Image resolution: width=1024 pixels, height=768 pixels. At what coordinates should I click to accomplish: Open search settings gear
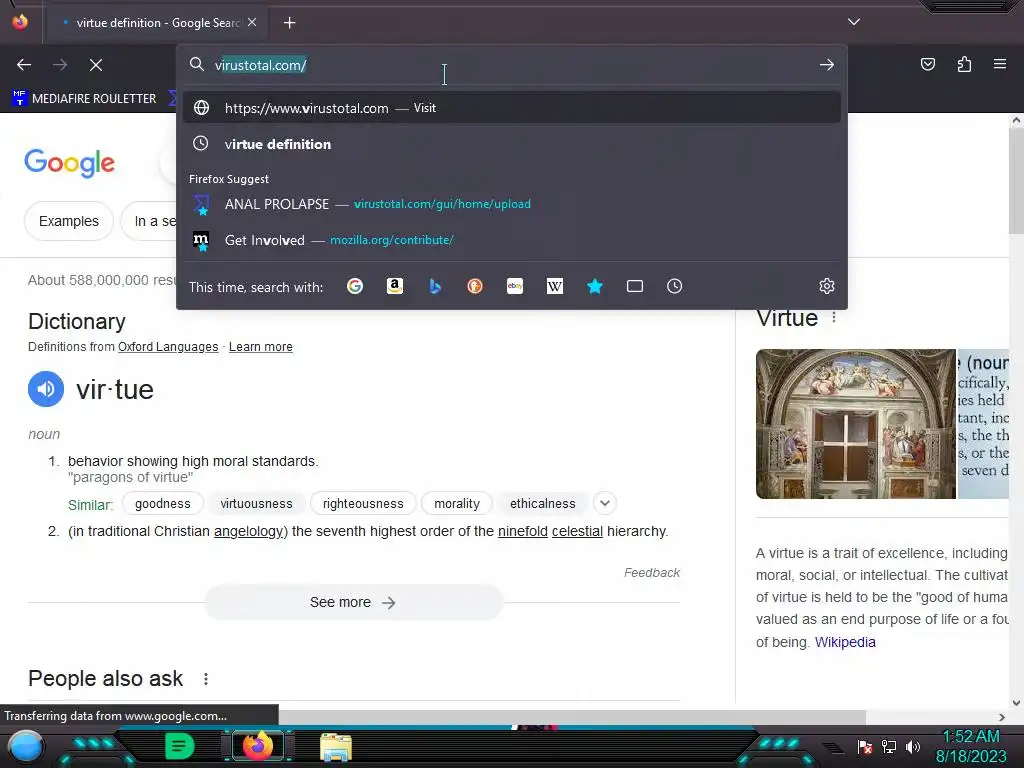tap(827, 286)
